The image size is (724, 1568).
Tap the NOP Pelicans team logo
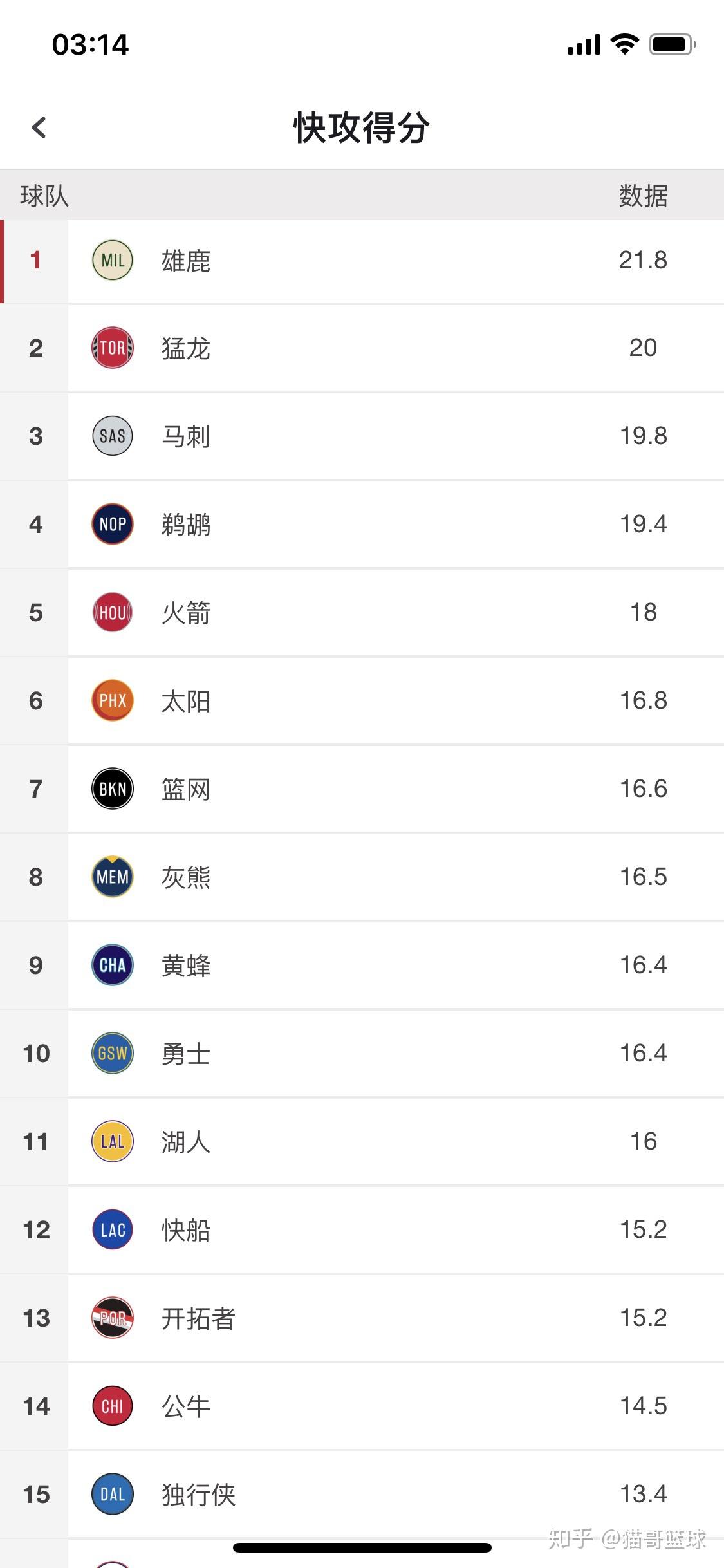click(x=113, y=525)
